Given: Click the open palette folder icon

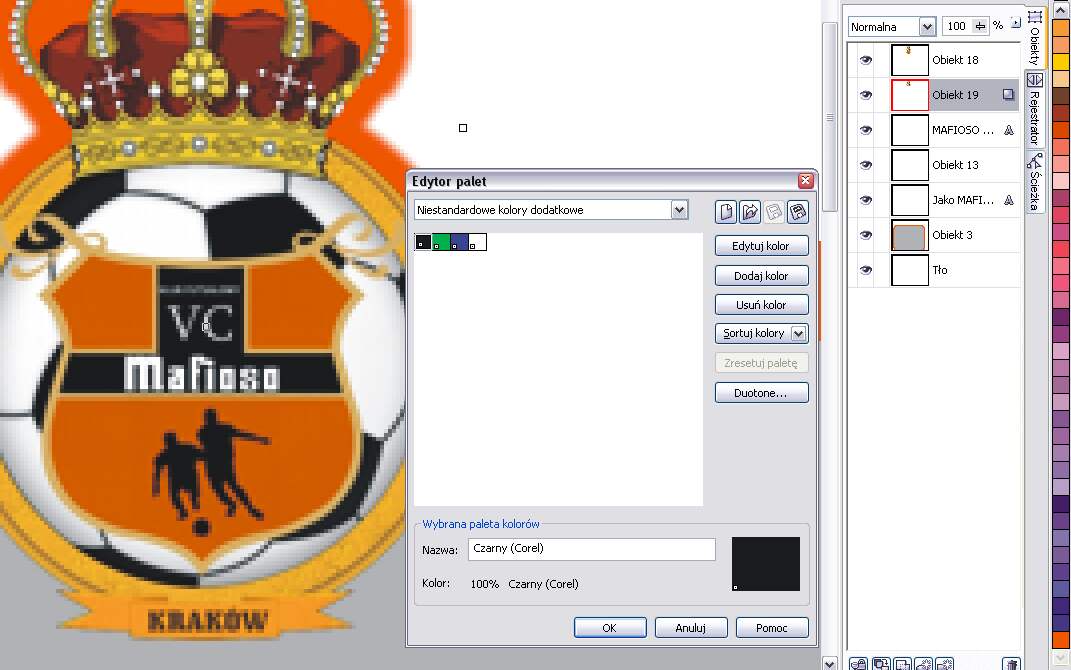Looking at the screenshot, I should (x=750, y=211).
